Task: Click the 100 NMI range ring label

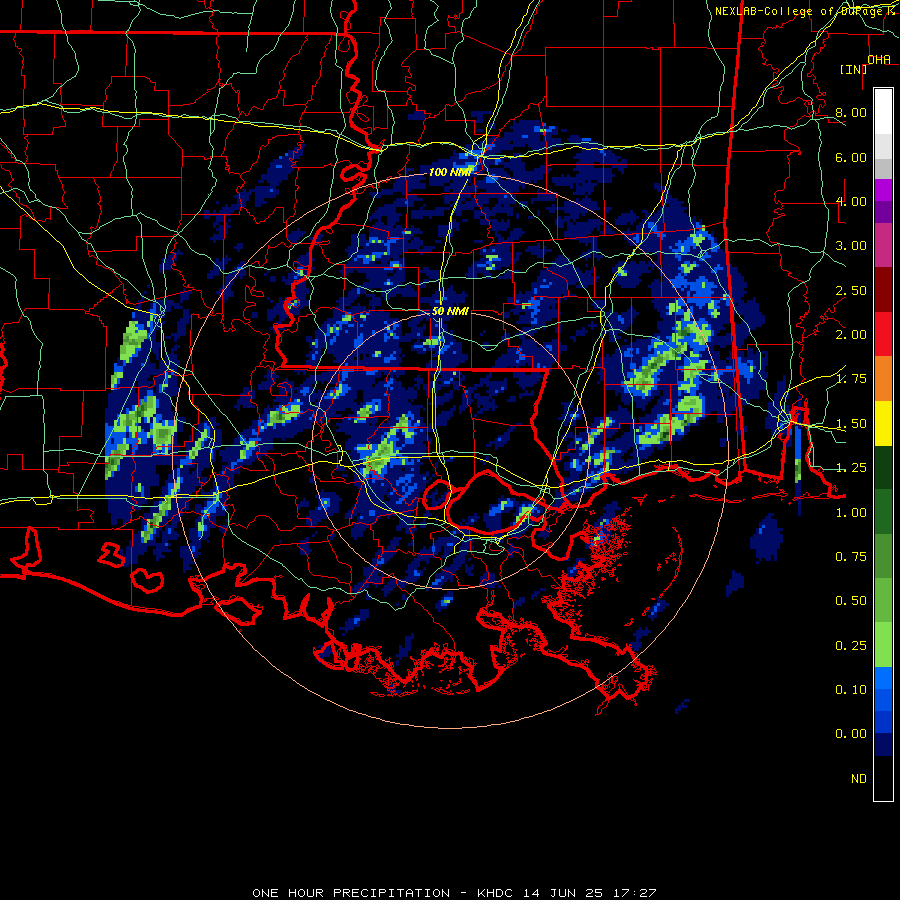Action: pyautogui.click(x=449, y=172)
